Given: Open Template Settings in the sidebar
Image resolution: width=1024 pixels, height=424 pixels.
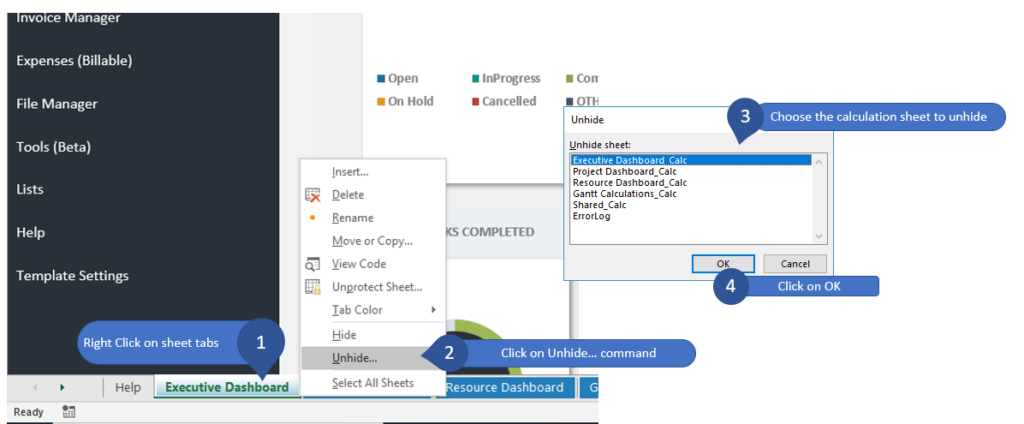Looking at the screenshot, I should pyautogui.click(x=72, y=276).
